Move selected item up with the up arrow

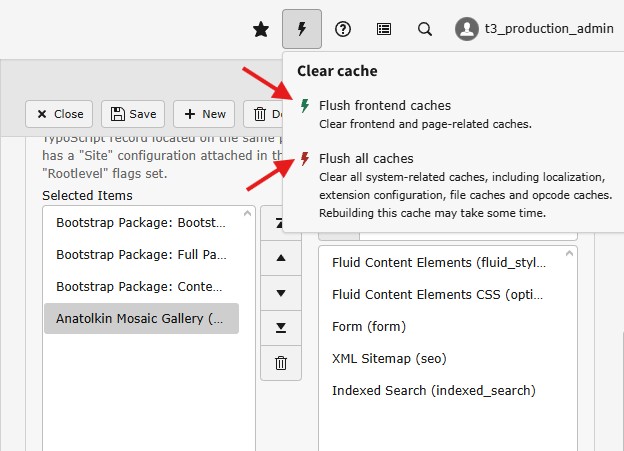pyautogui.click(x=281, y=258)
